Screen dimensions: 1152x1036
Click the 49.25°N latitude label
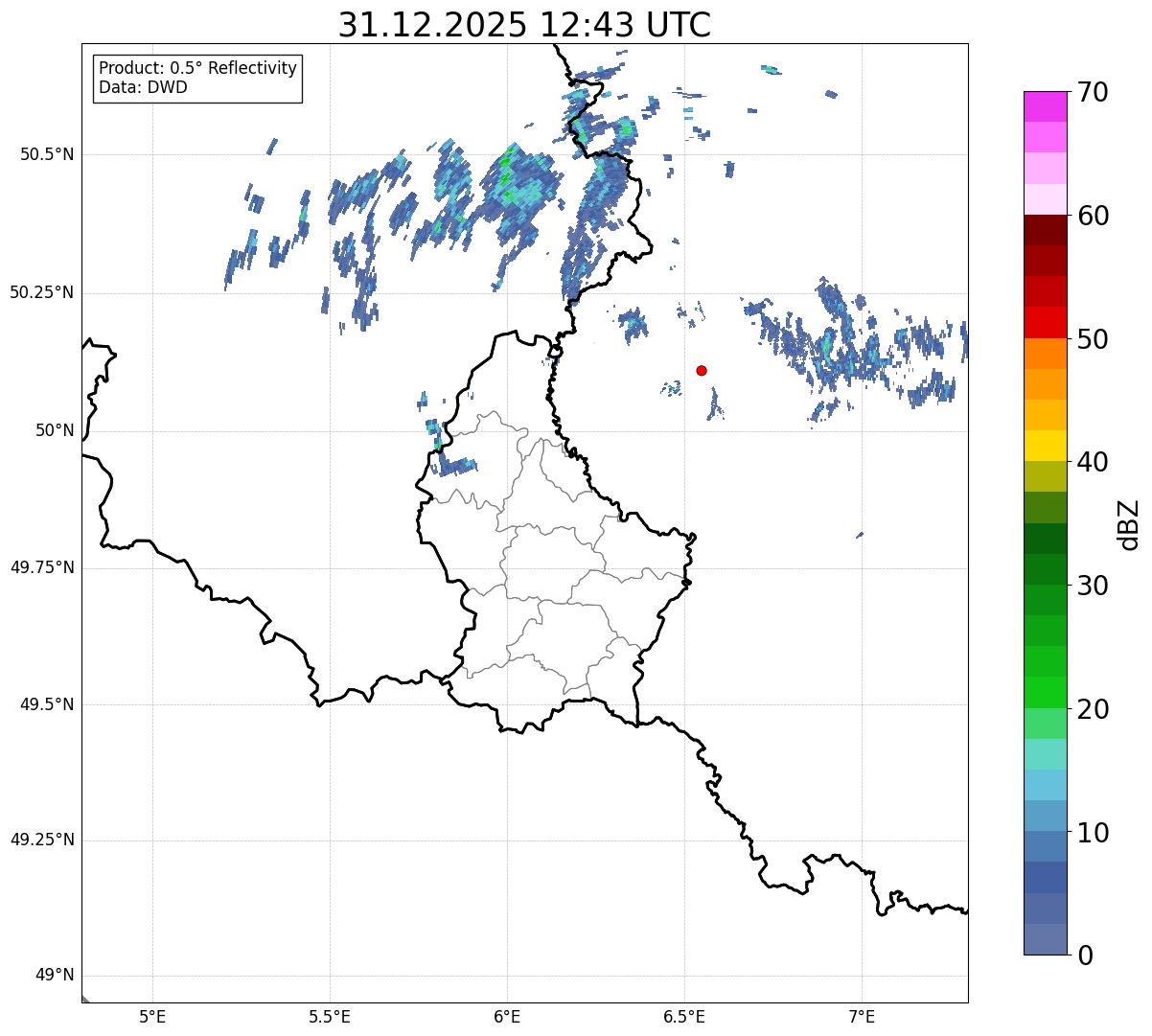42,840
